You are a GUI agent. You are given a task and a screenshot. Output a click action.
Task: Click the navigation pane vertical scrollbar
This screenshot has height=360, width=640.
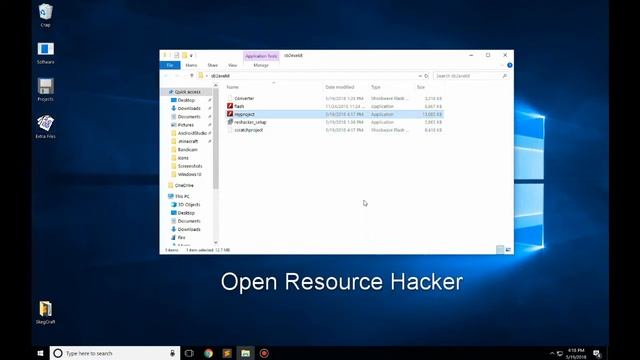[x=216, y=139]
